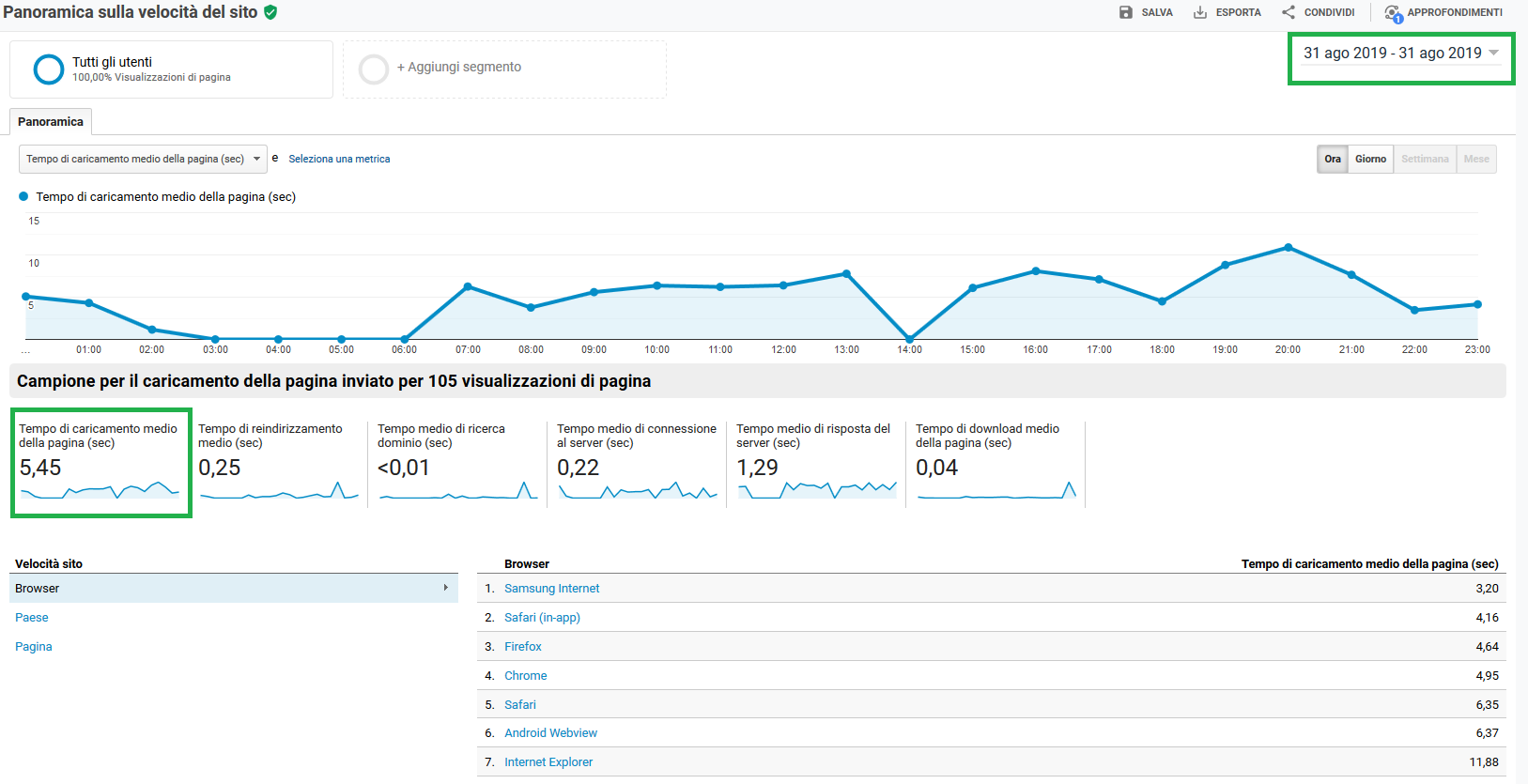Viewport: 1528px width, 784px height.
Task: Open Chrome browser link
Action: click(525, 675)
